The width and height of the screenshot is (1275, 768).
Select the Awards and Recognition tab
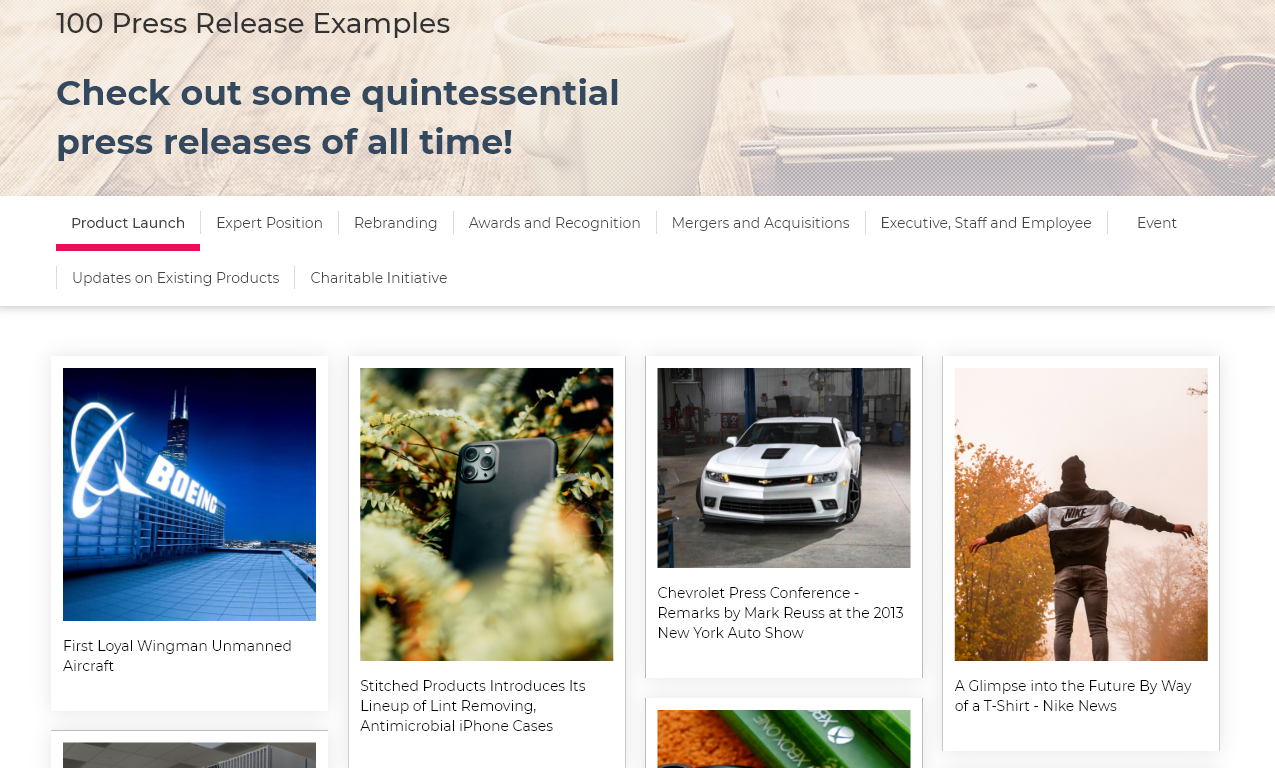coord(554,223)
